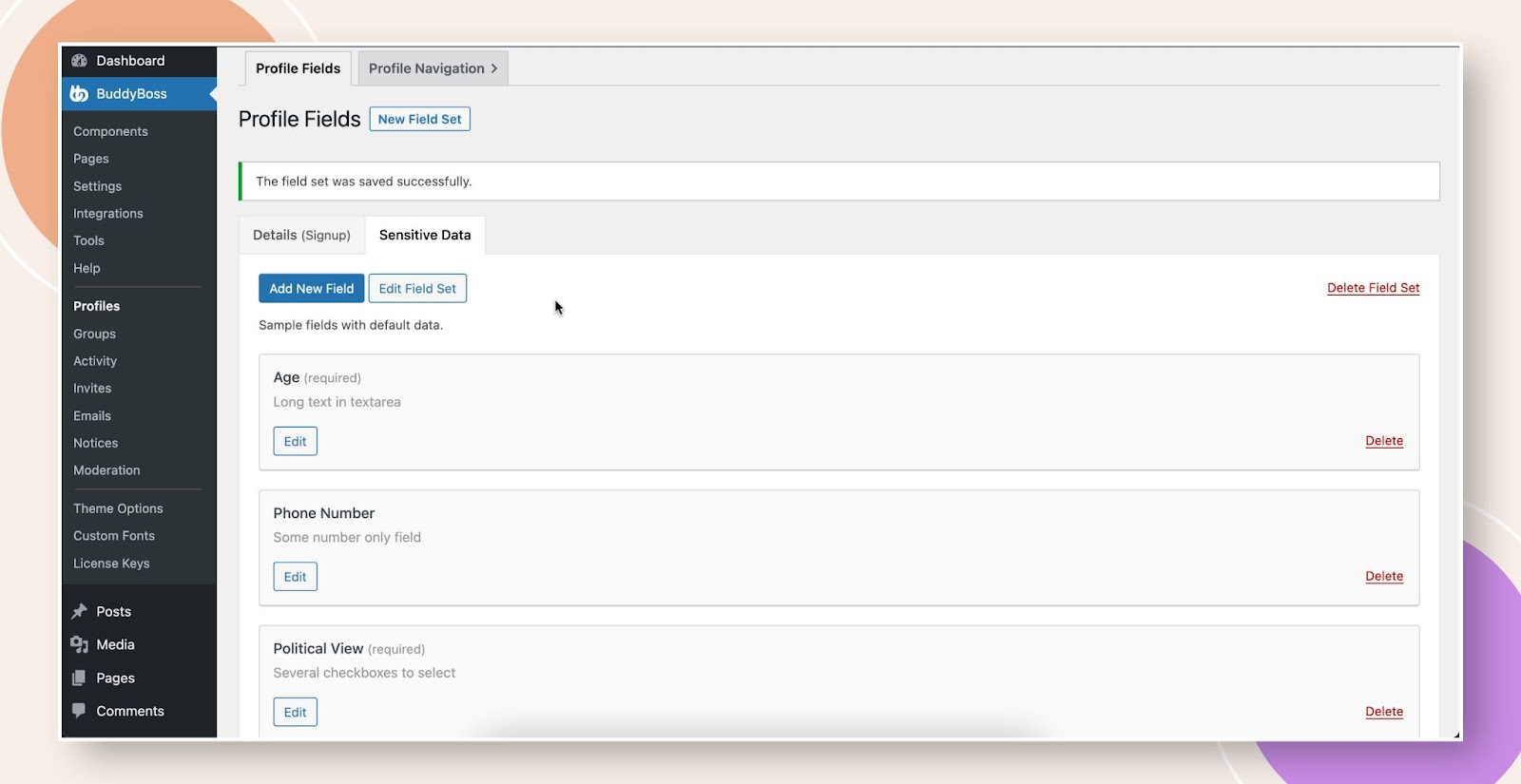Click the Political View field title
The width and height of the screenshot is (1521, 784).
click(x=318, y=648)
